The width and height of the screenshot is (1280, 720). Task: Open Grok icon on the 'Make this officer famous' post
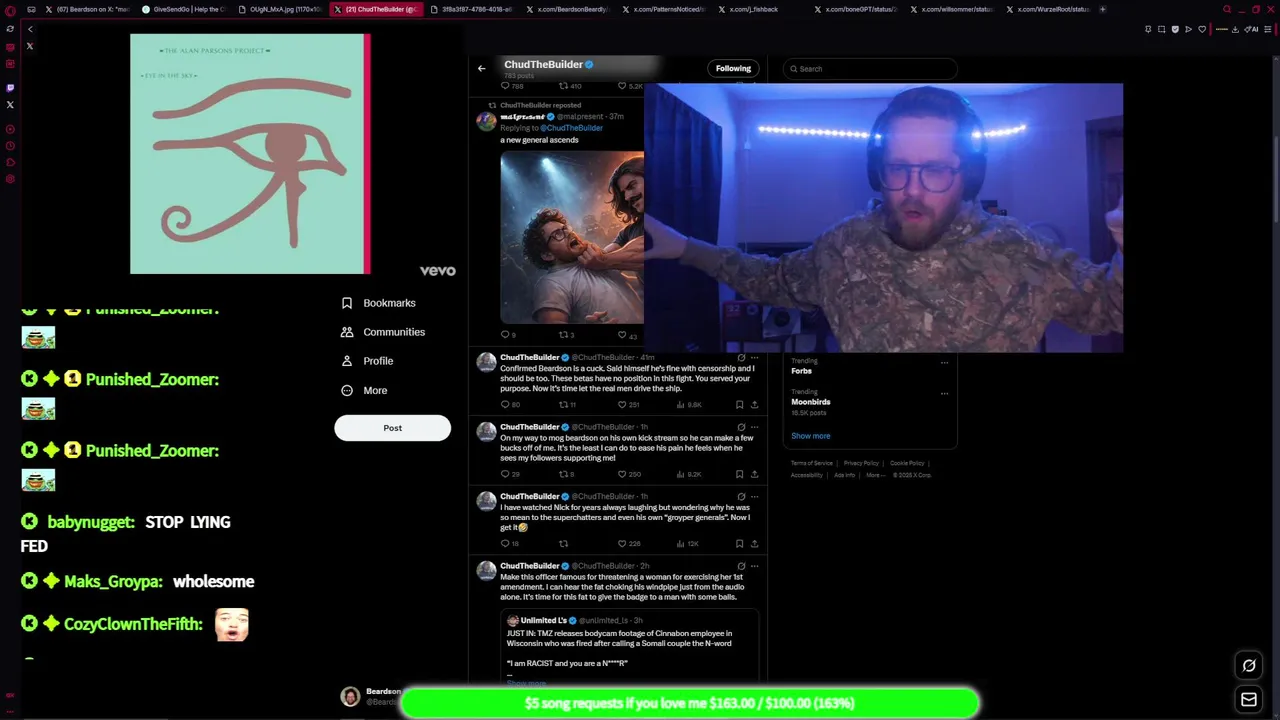pos(741,566)
